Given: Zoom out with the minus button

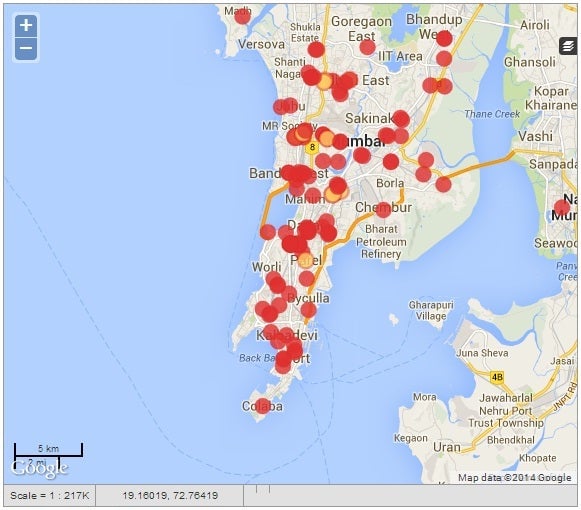Looking at the screenshot, I should pyautogui.click(x=26, y=48).
